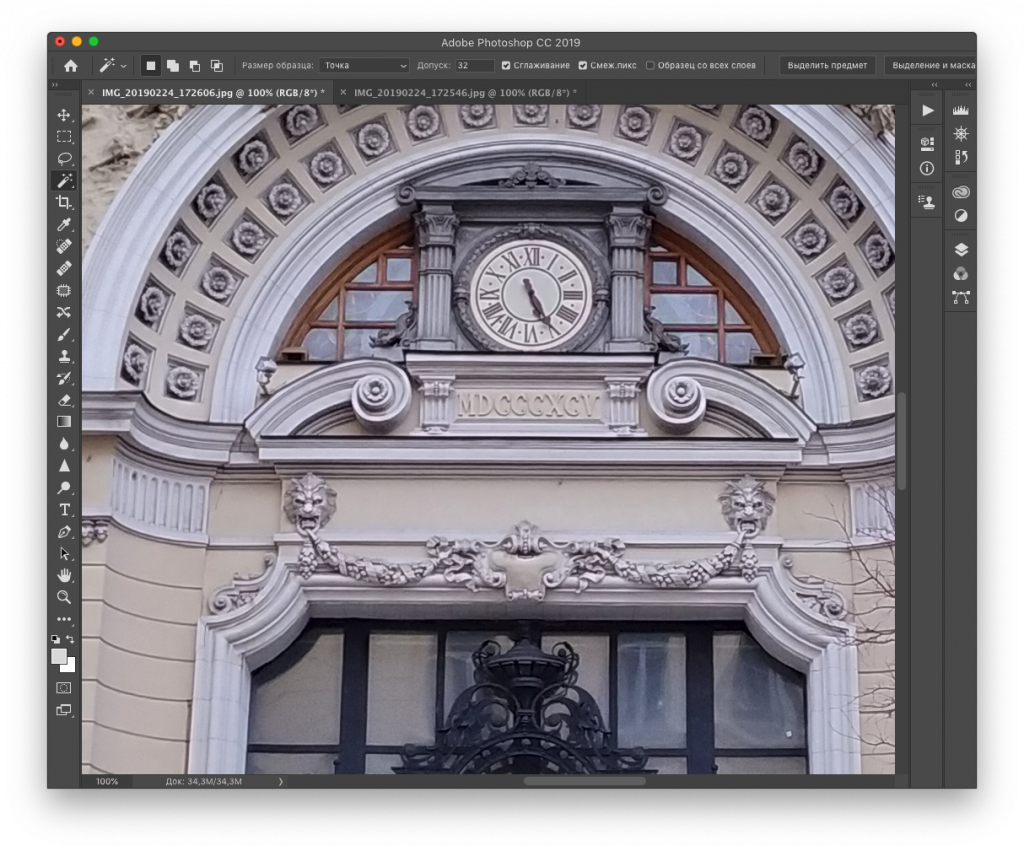
Task: Select the Lasso tool
Action: pos(64,159)
